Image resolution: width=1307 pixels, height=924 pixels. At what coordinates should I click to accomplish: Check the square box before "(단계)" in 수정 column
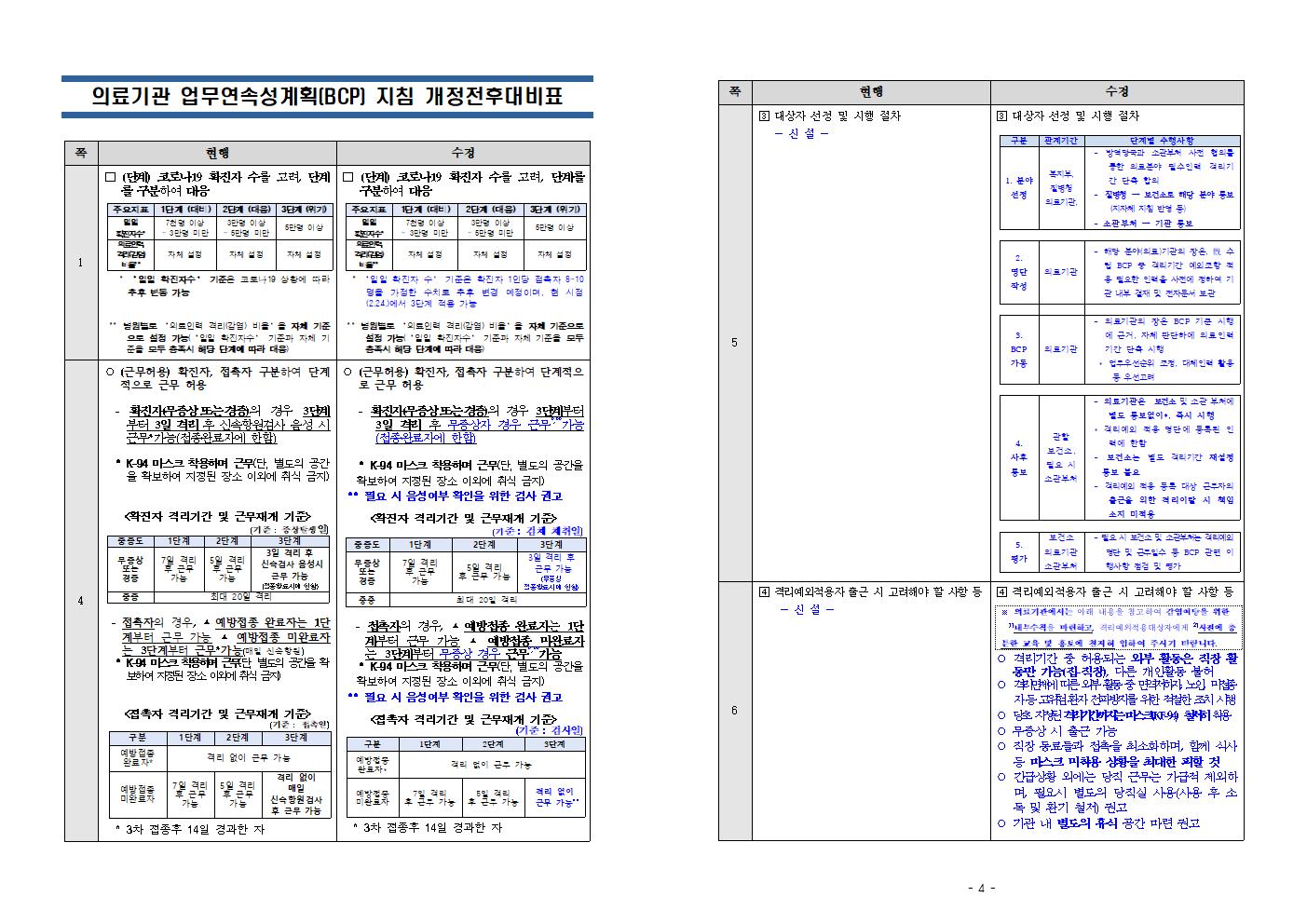[348, 177]
